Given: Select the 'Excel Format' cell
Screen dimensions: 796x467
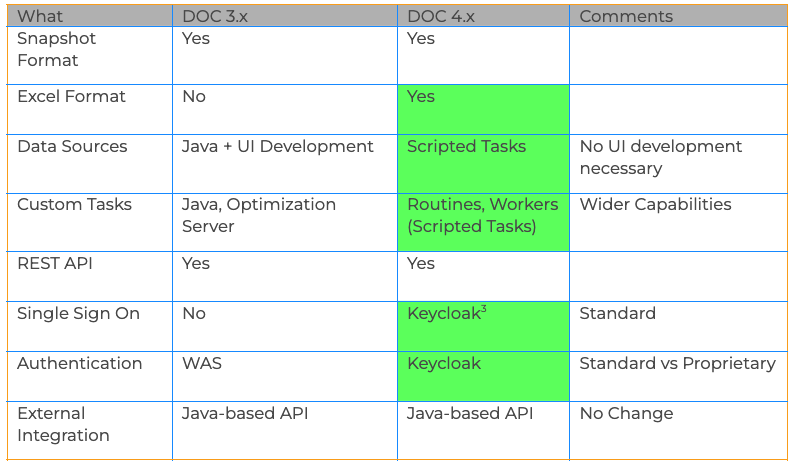Looking at the screenshot, I should pos(90,109).
